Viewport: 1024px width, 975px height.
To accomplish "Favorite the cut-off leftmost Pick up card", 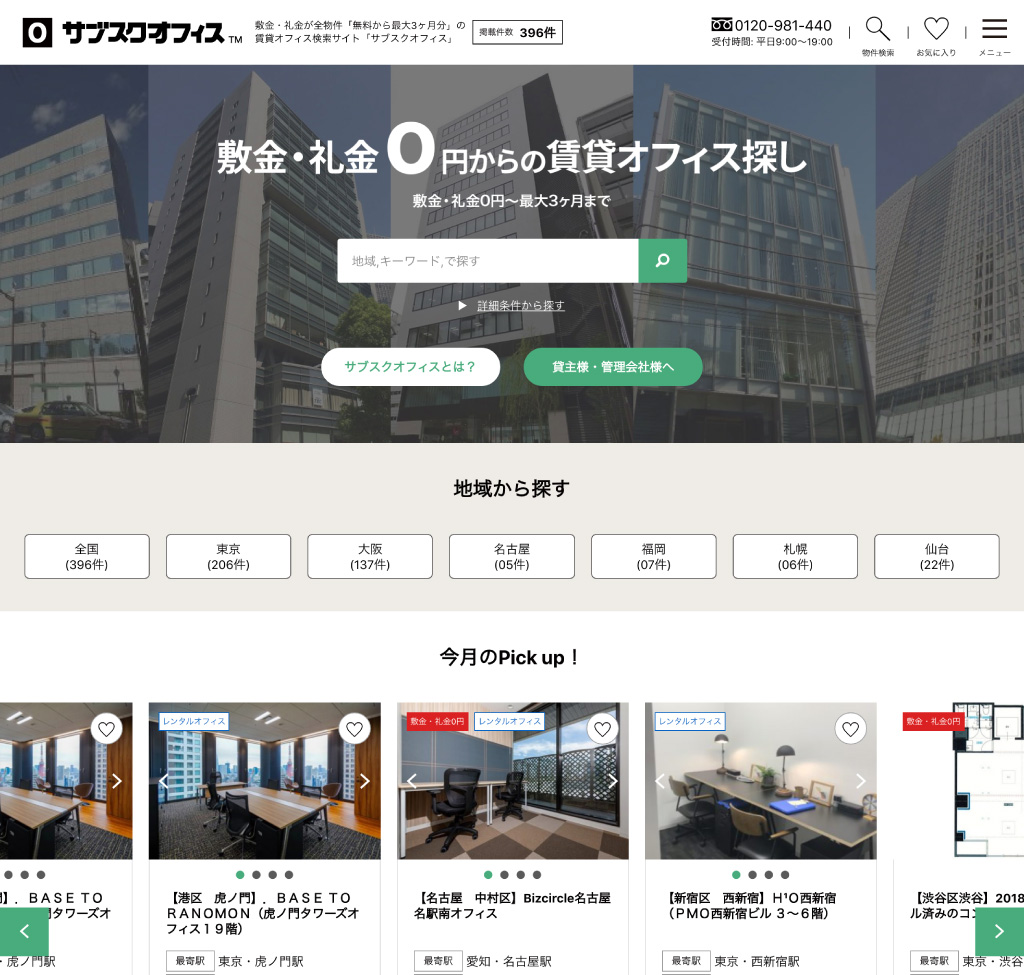I will click(106, 729).
